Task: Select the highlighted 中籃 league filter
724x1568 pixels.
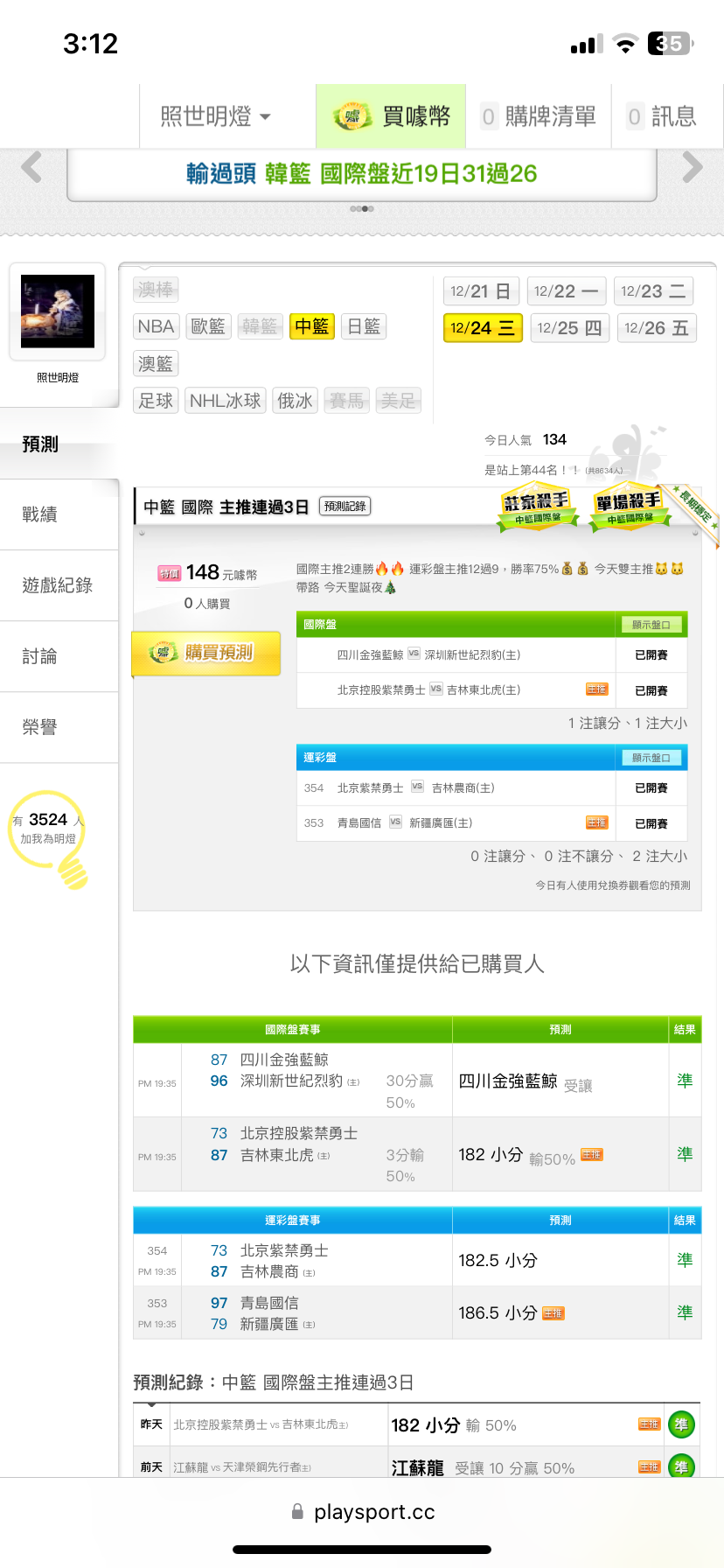Action: pos(312,326)
